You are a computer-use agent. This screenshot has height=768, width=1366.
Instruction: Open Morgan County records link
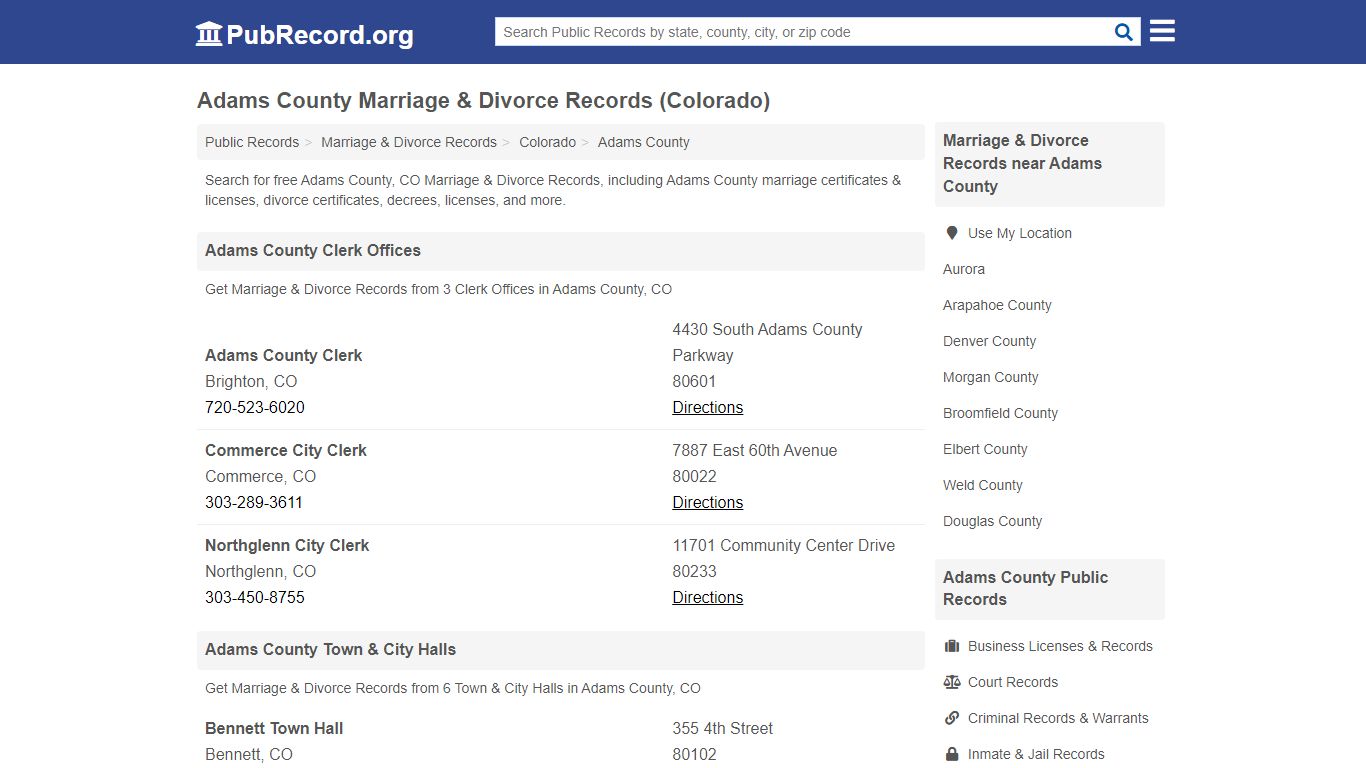tap(991, 377)
